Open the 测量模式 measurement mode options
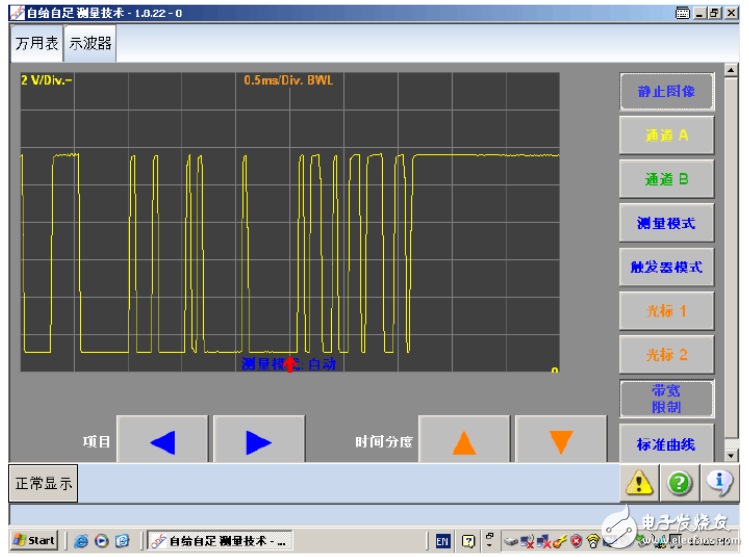This screenshot has height=557, width=749. [666, 223]
